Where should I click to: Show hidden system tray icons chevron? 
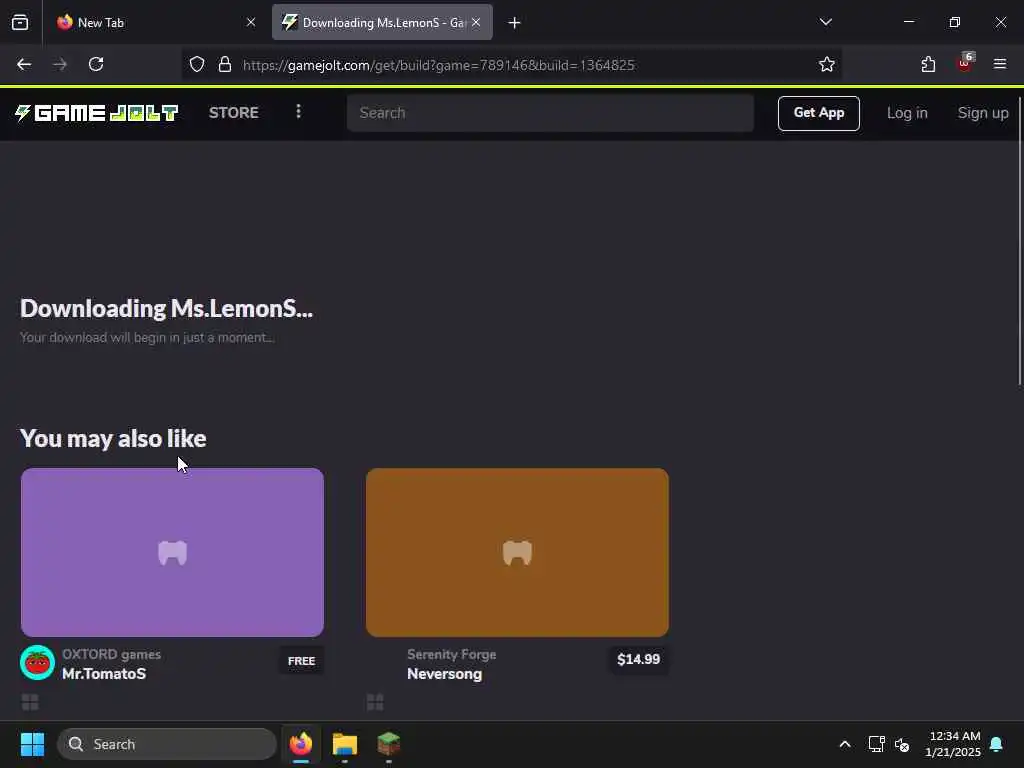[x=845, y=744]
